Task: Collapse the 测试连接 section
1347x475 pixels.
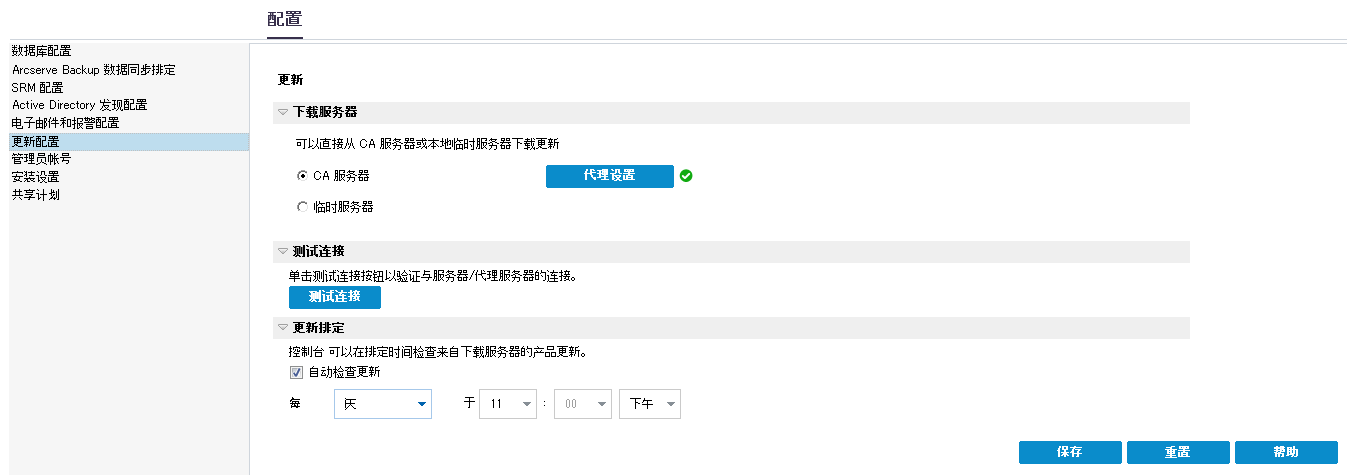Action: click(x=283, y=251)
